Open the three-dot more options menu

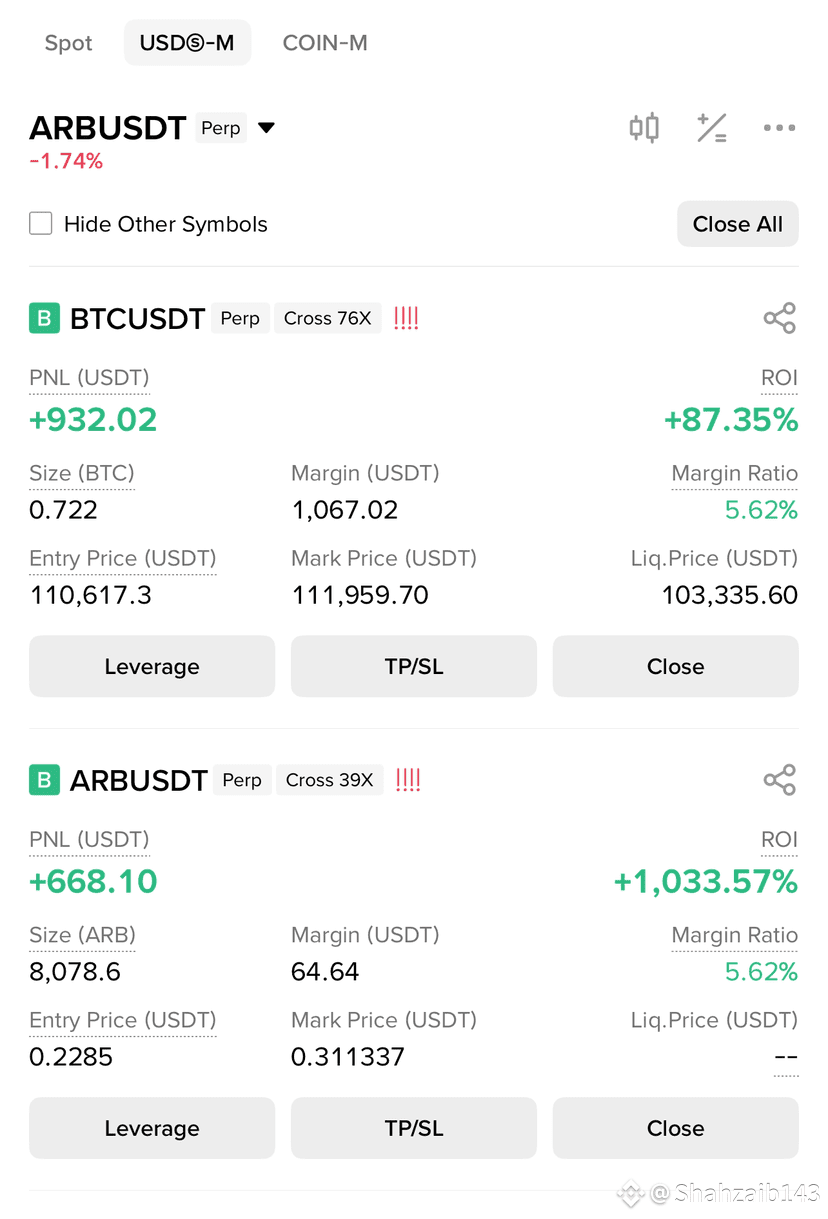[779, 128]
